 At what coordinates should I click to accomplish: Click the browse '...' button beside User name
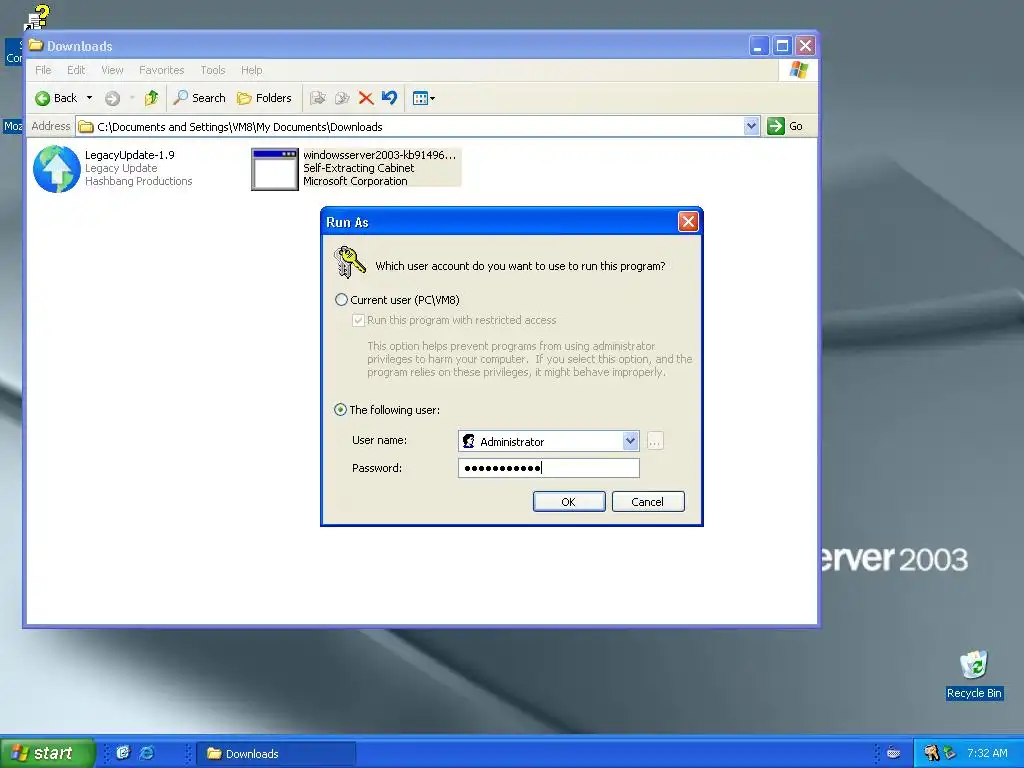(655, 441)
